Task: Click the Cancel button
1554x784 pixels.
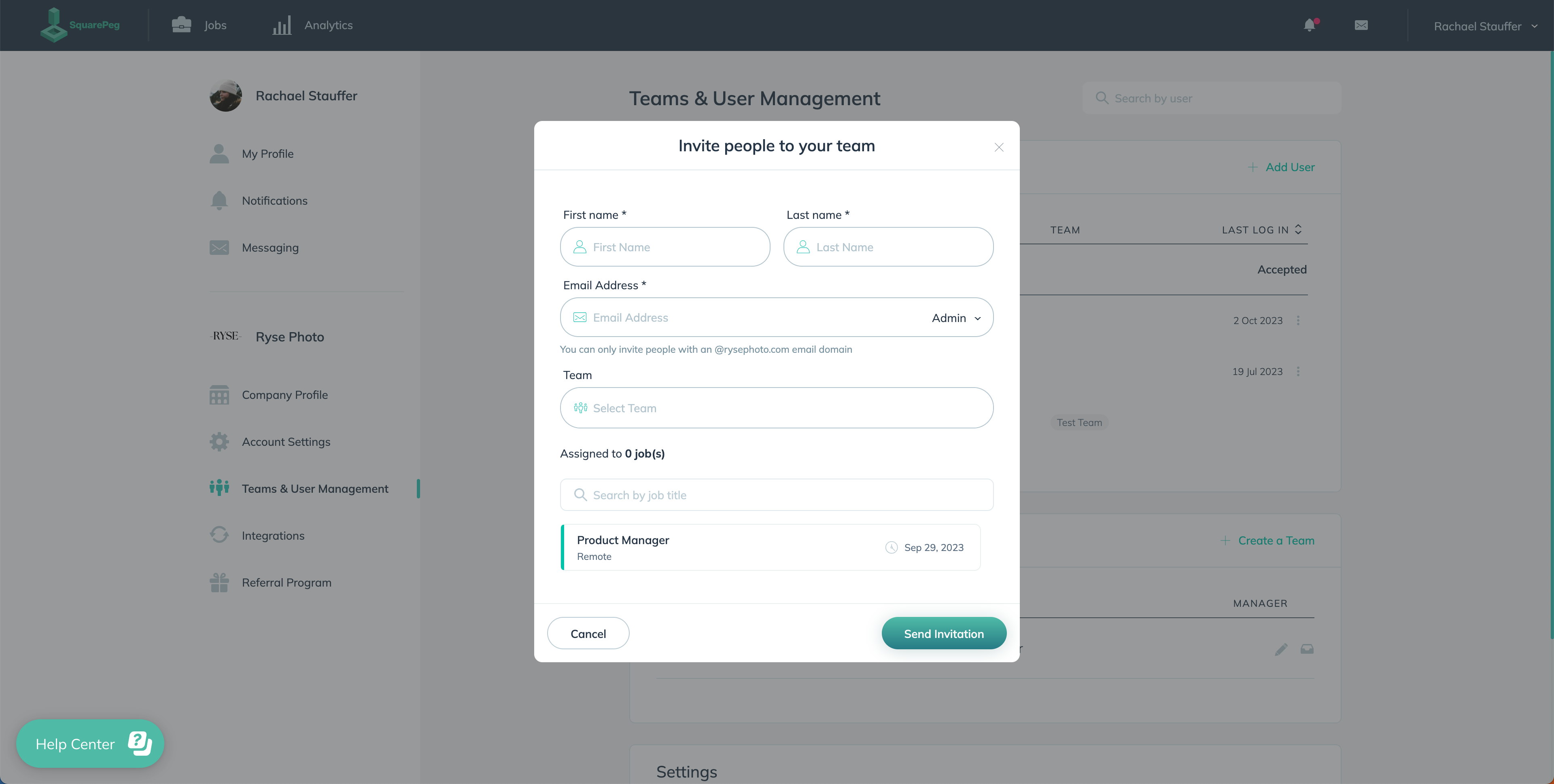Action: point(588,633)
